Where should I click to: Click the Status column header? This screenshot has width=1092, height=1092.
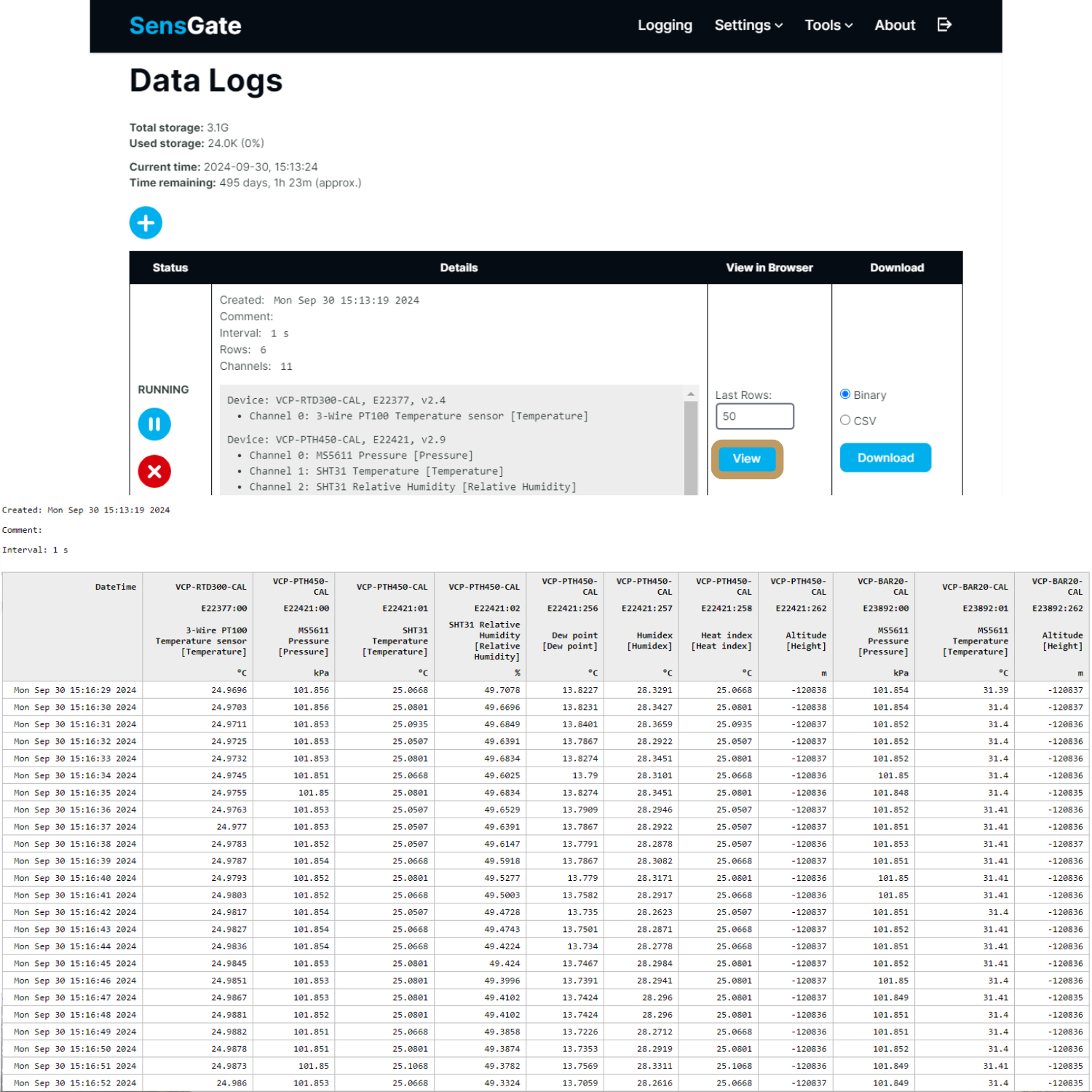click(170, 268)
